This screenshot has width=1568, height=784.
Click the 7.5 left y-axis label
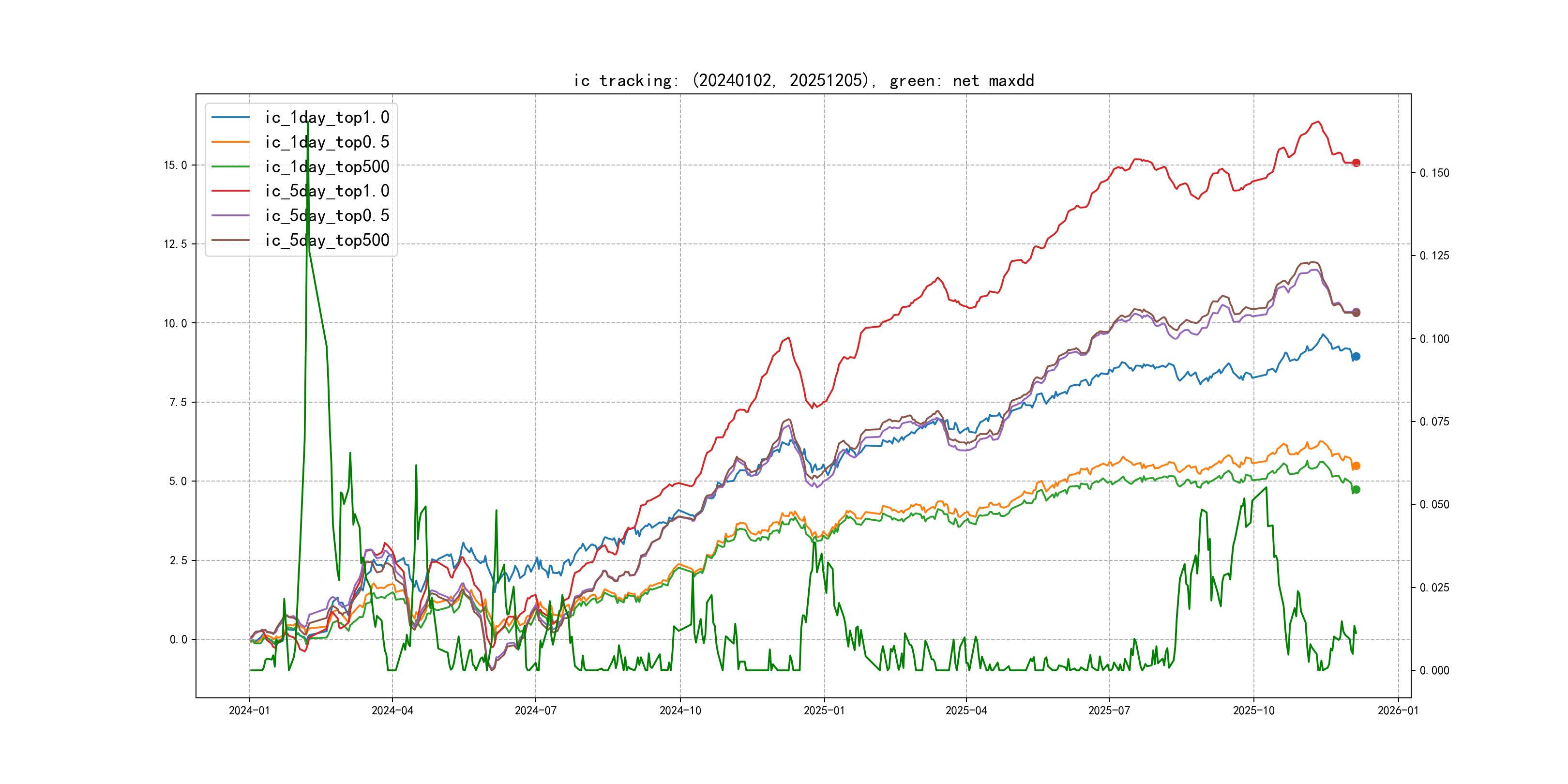coord(178,402)
